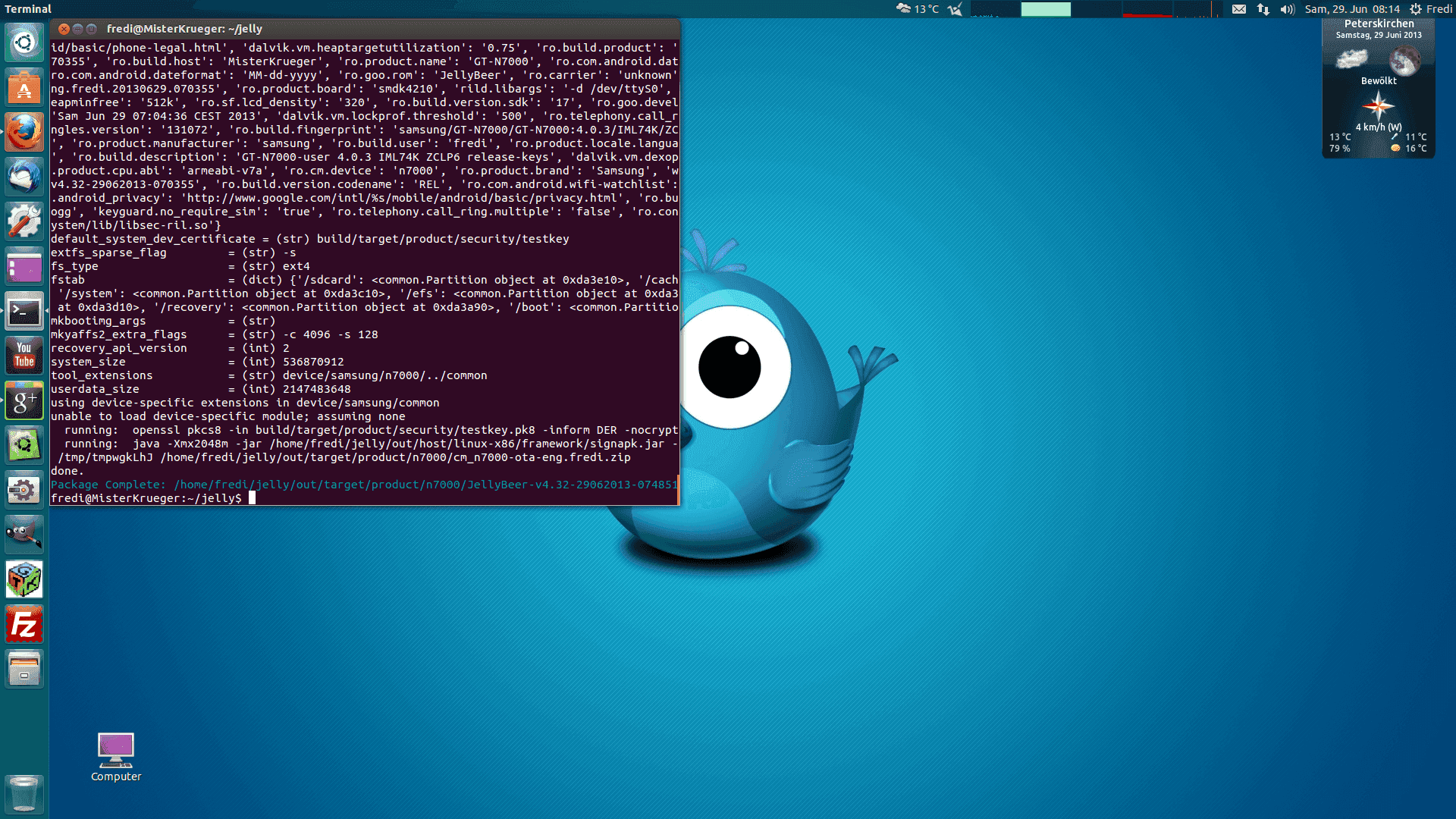This screenshot has width=1456, height=819.
Task: Open the date and time calendar menu
Action: [x=1352, y=9]
